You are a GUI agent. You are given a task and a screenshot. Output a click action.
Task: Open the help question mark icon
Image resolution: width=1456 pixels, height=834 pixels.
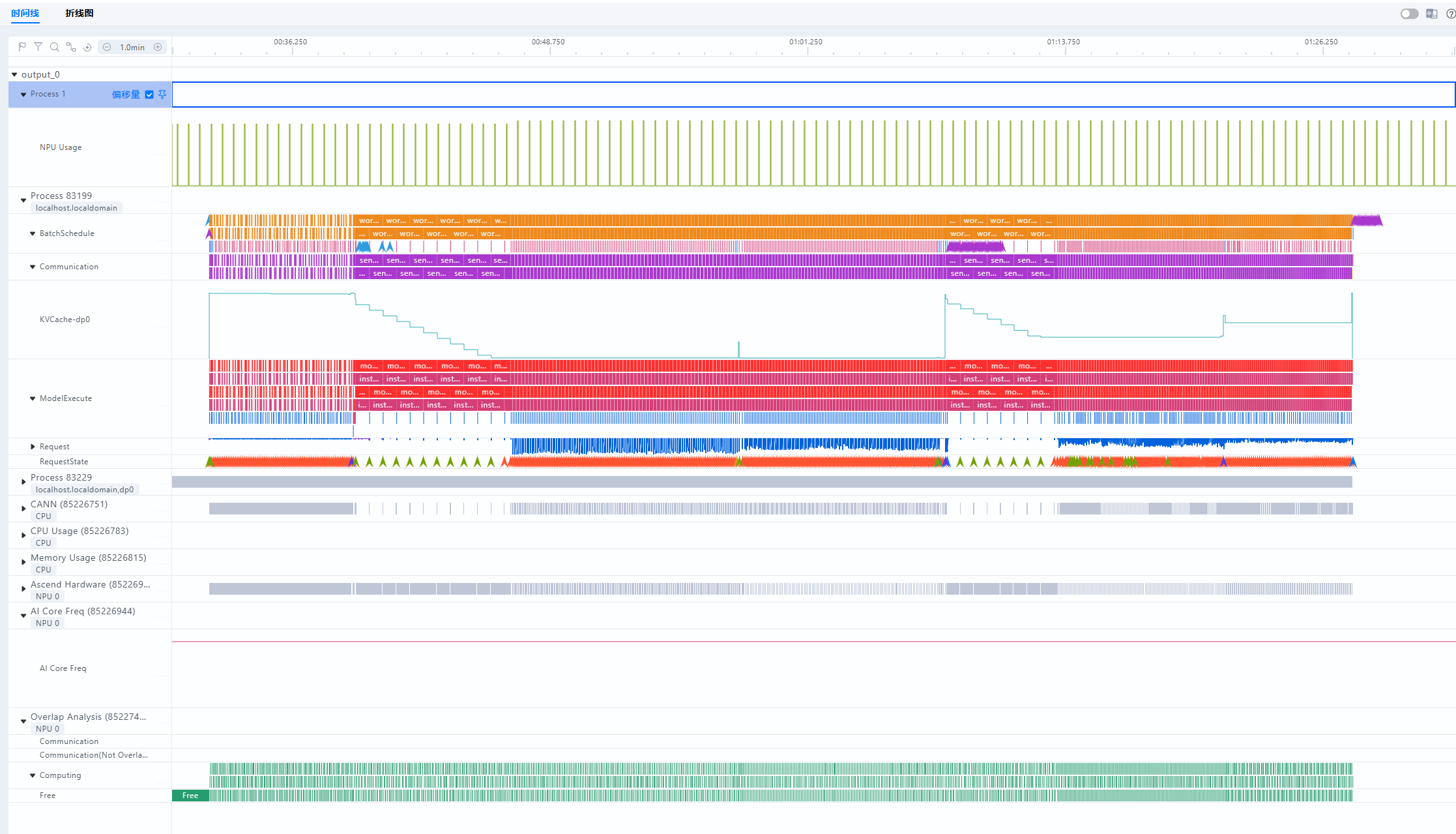point(1451,14)
